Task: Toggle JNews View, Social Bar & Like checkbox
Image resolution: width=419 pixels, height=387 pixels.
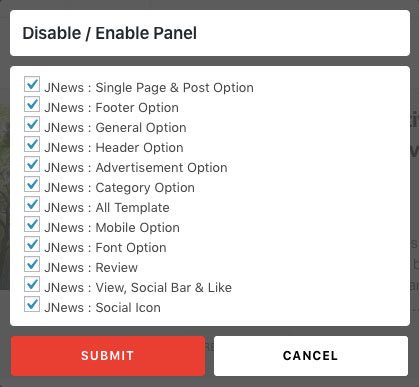Action: click(32, 284)
